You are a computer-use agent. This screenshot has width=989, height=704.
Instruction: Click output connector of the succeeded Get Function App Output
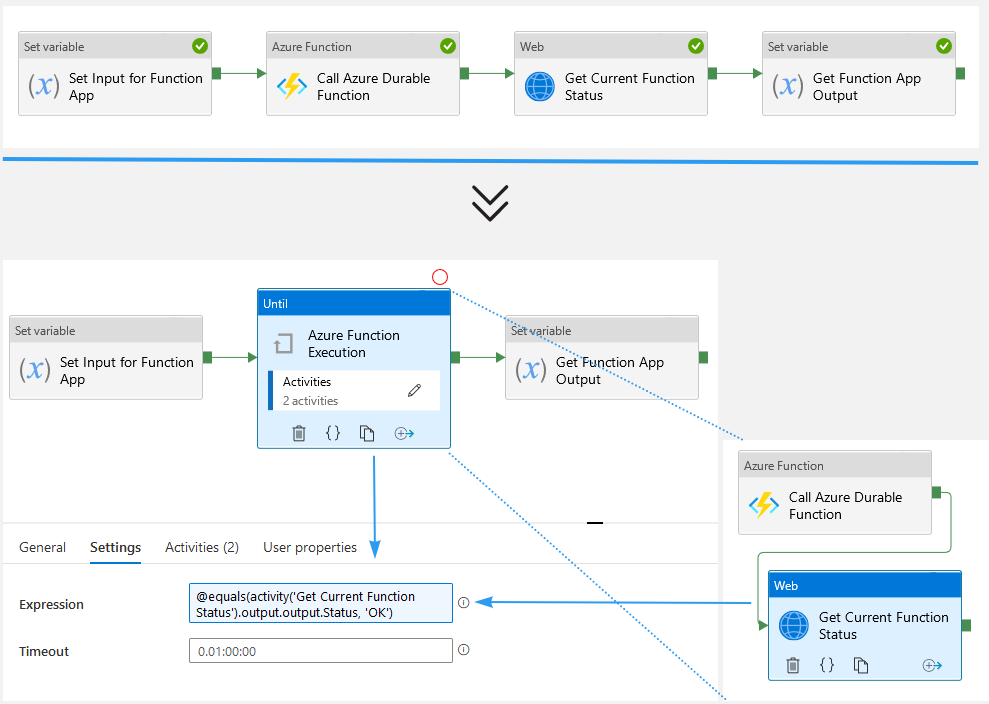(x=960, y=73)
